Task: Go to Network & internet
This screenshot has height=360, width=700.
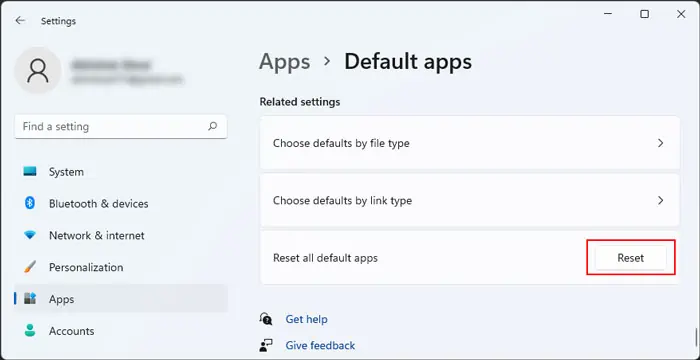Action: pyautogui.click(x=121, y=235)
